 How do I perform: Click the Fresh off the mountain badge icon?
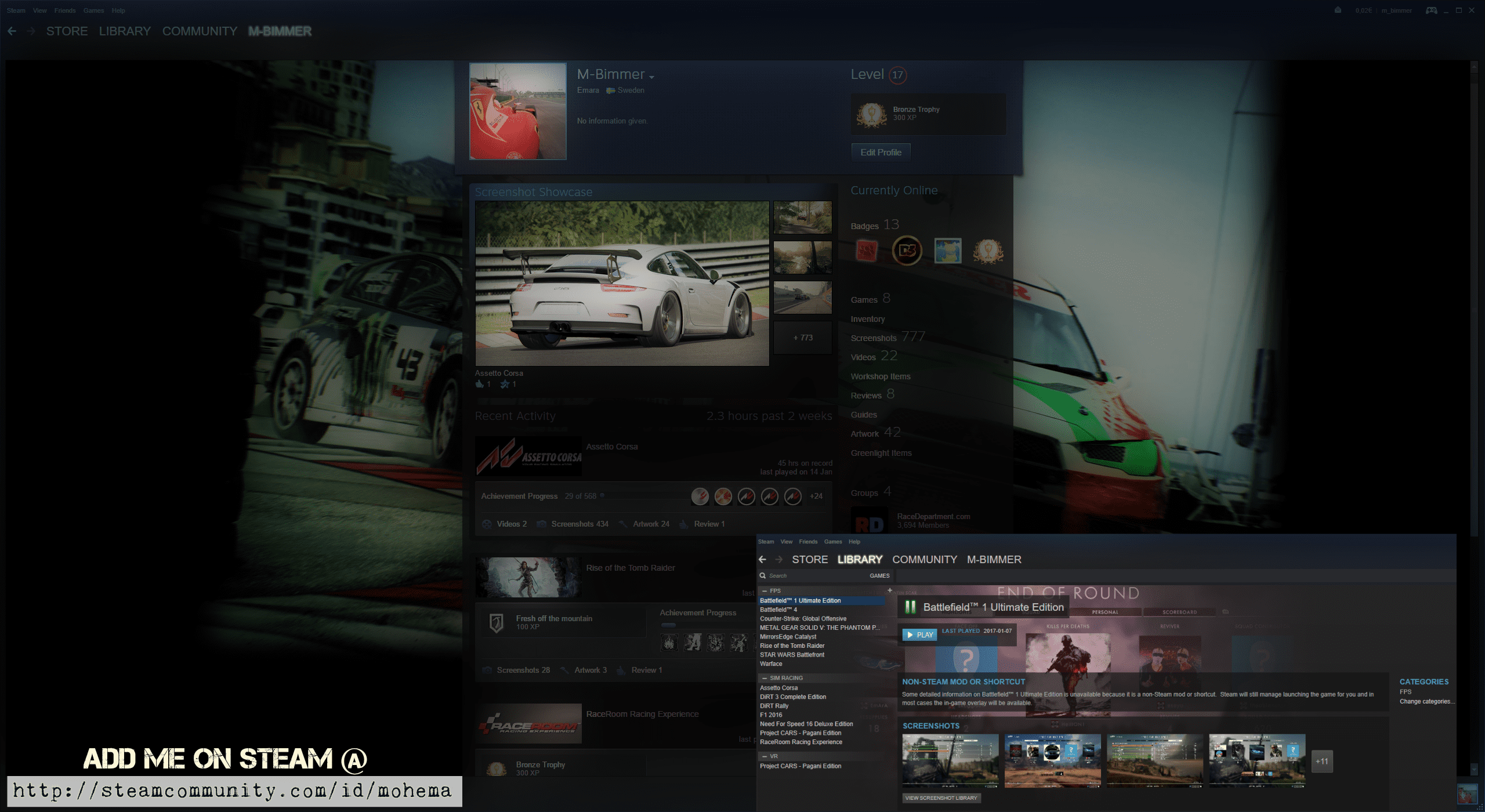(496, 623)
